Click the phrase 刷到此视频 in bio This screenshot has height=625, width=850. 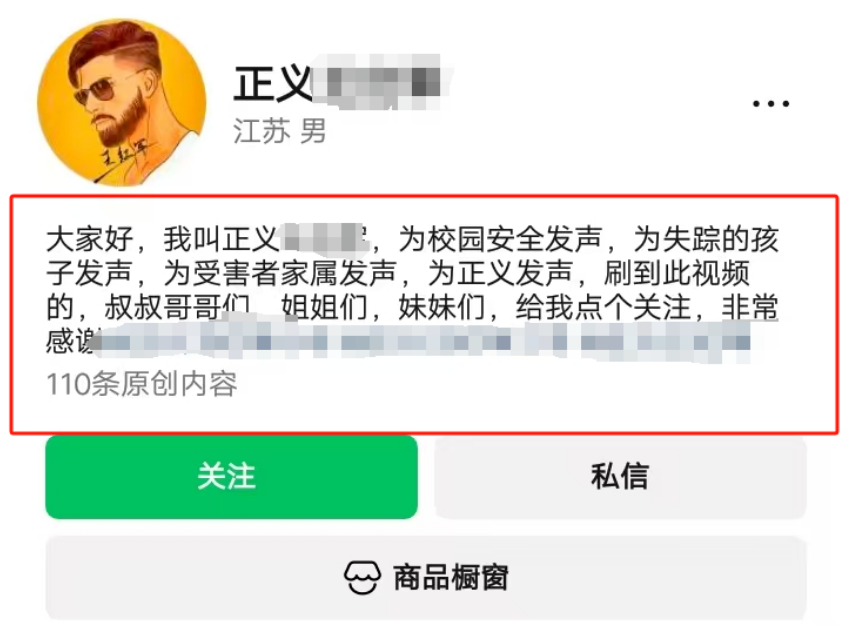677,273
